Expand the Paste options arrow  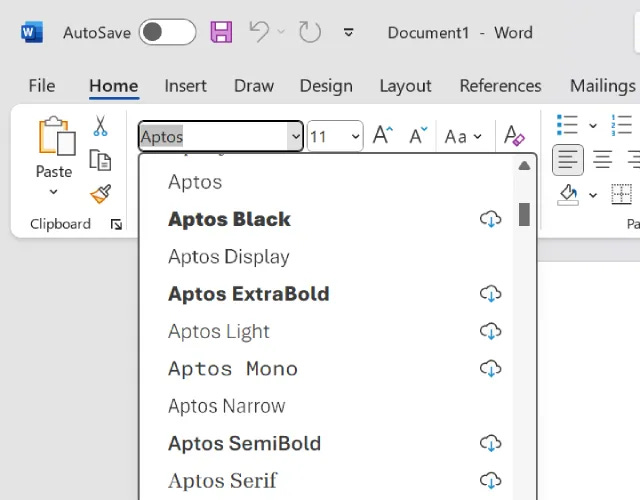click(53, 191)
